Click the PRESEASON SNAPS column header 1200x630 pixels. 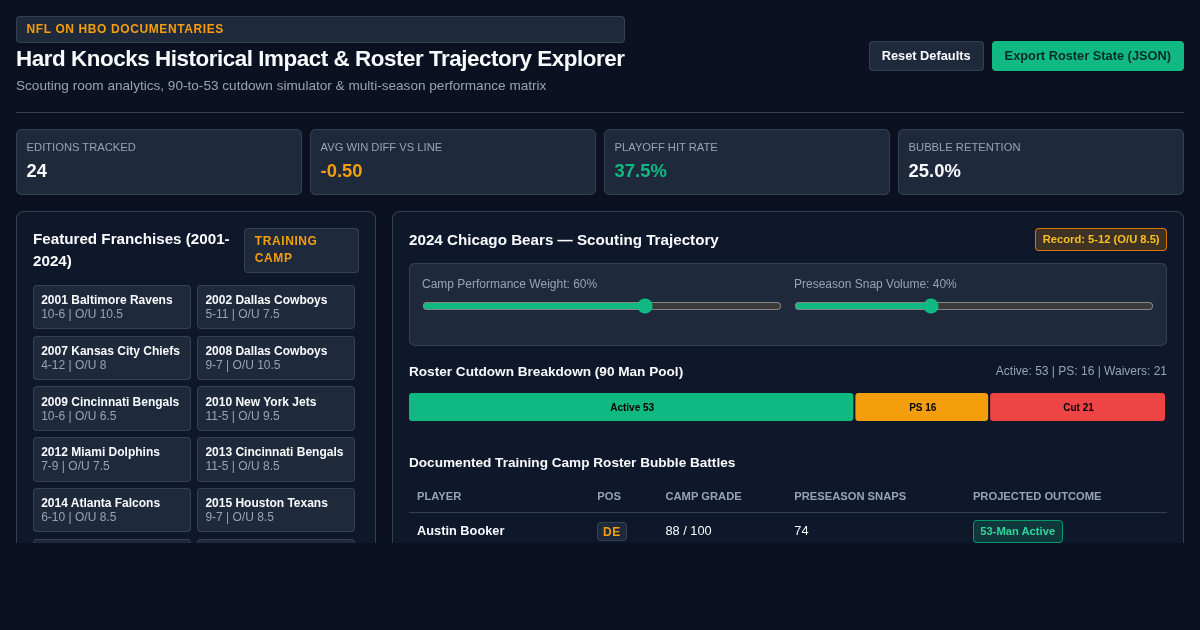click(x=850, y=496)
